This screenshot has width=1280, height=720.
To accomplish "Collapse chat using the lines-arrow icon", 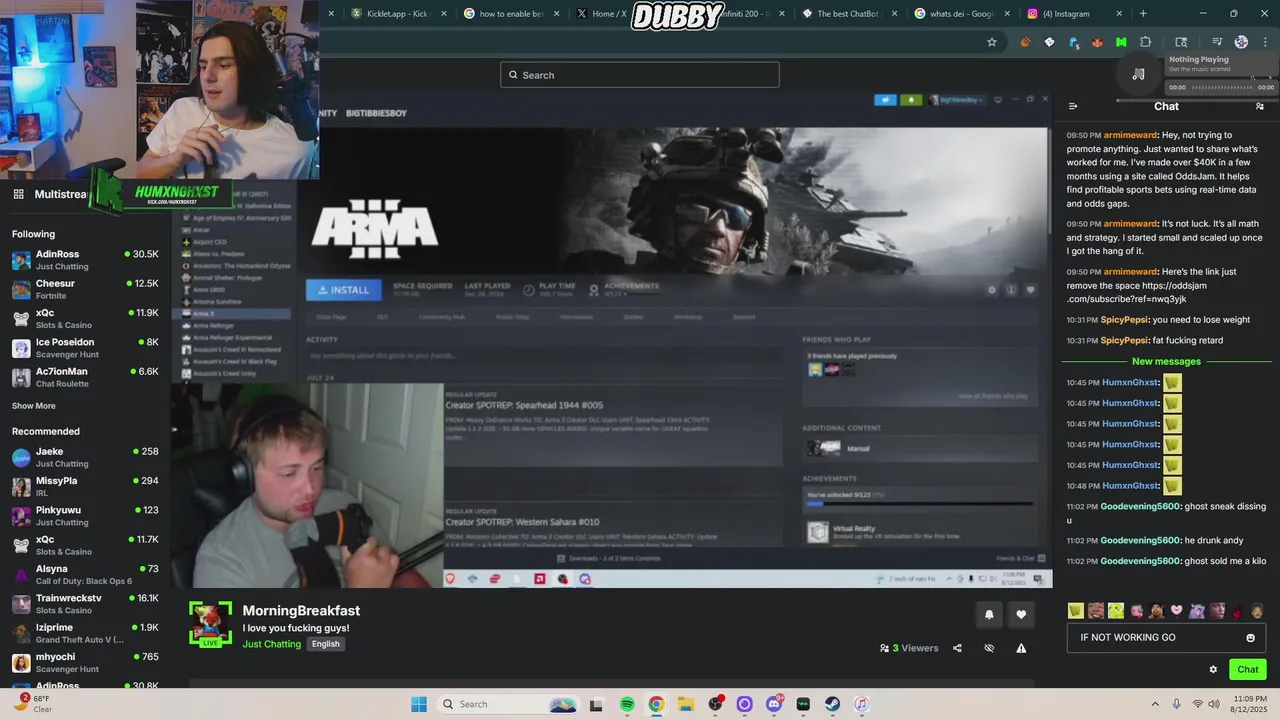I will [1073, 106].
